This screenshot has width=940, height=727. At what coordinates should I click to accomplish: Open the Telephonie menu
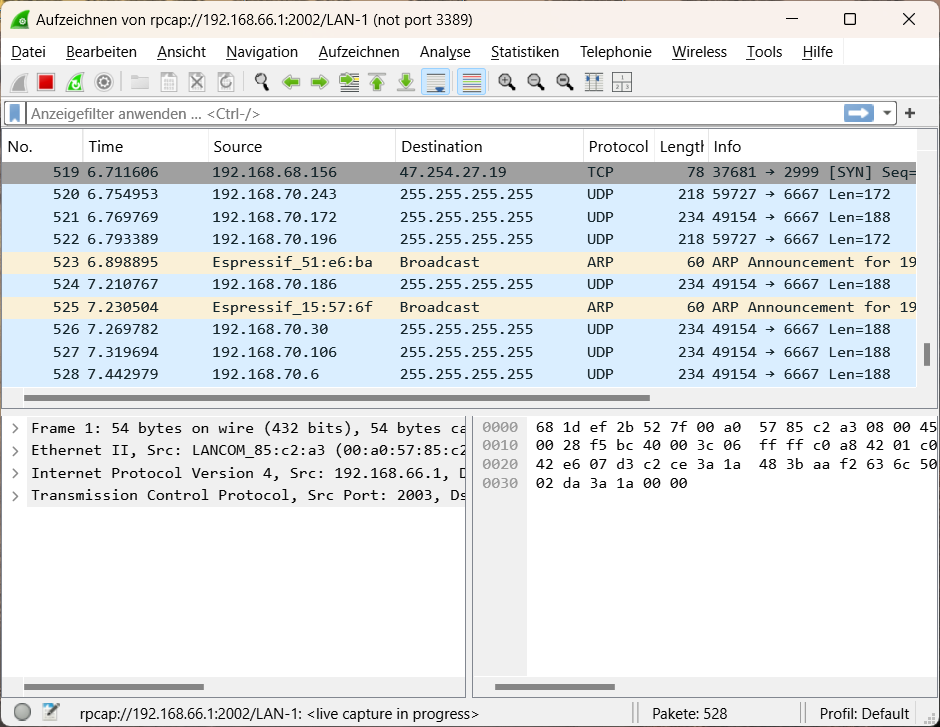click(x=615, y=52)
